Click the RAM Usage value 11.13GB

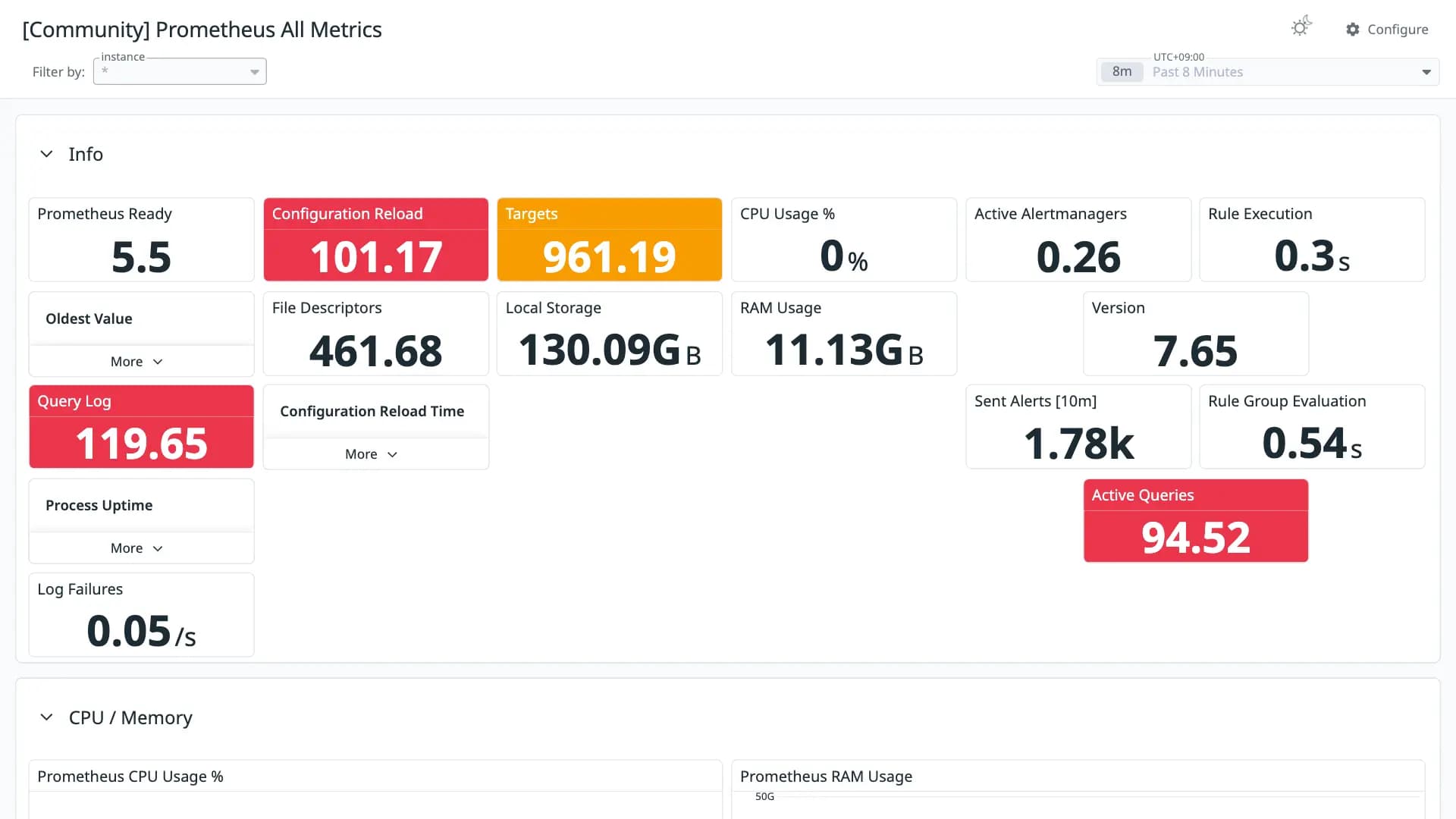click(843, 350)
